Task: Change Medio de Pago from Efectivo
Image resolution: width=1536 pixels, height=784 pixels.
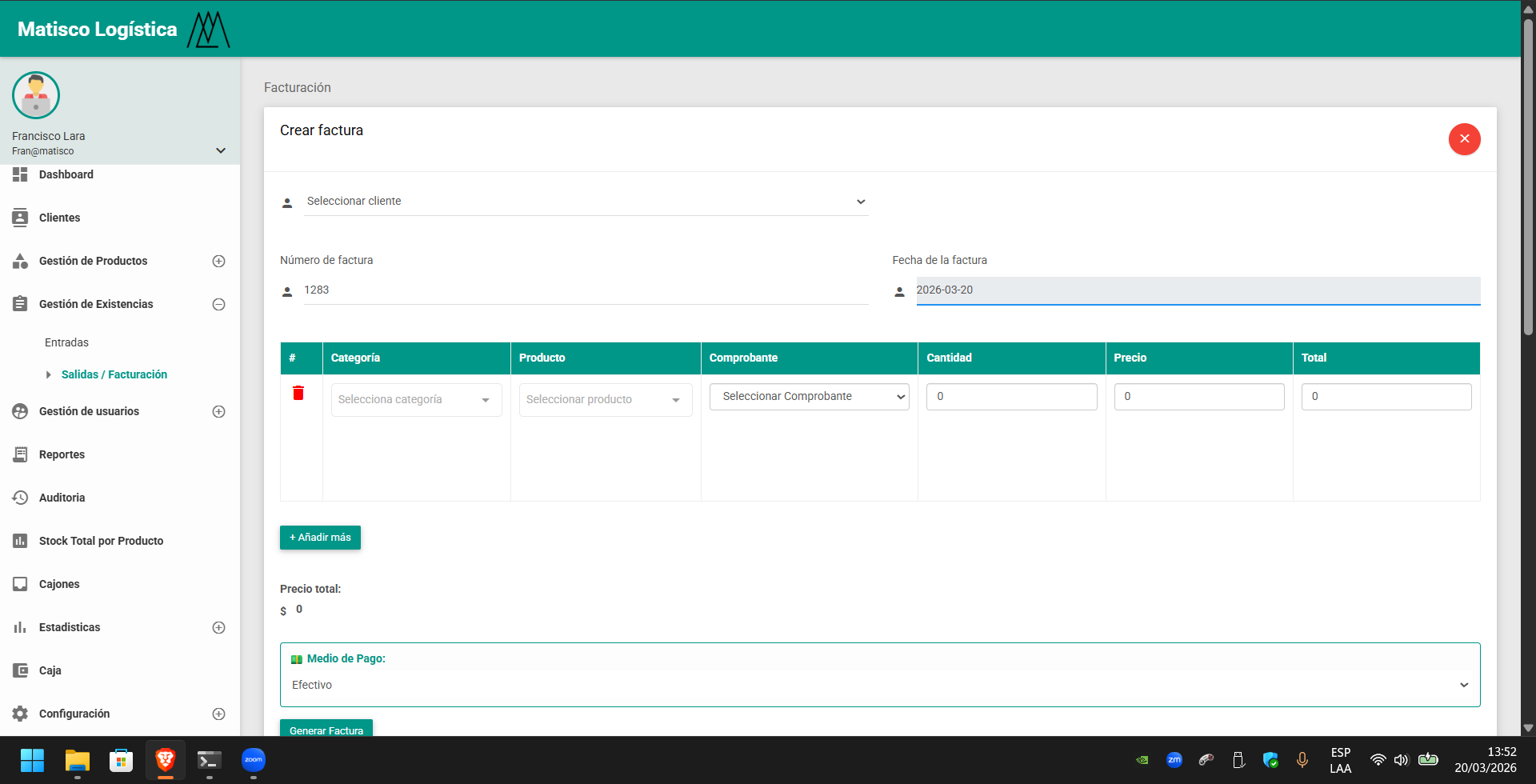Action: coord(879,685)
